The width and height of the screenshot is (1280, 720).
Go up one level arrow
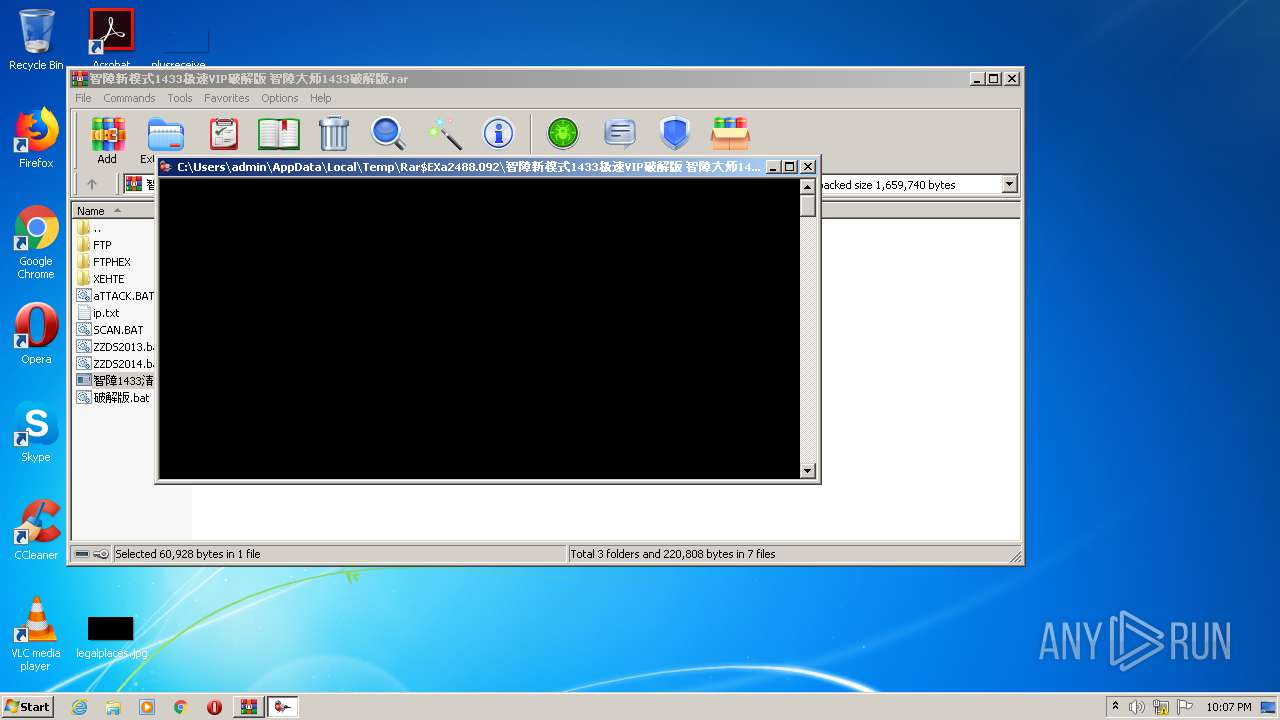pos(92,184)
